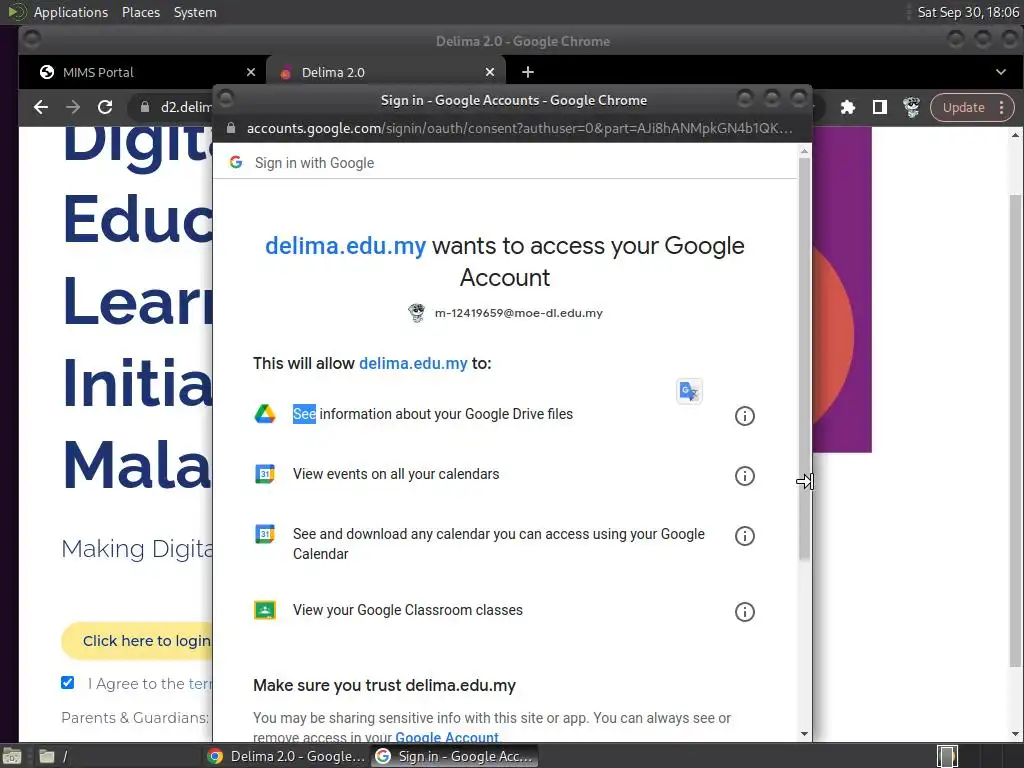Open the delima.edu.my link in the heading
This screenshot has height=768, width=1024.
[x=345, y=246]
